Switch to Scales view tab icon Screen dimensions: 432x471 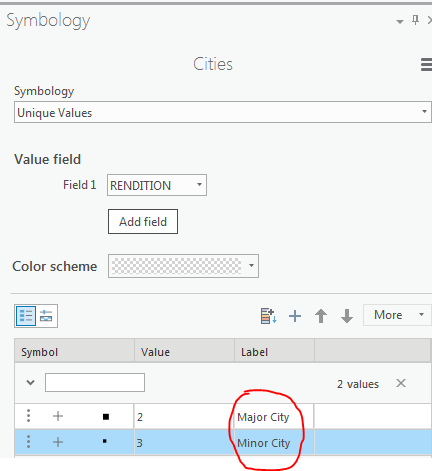(x=46, y=316)
